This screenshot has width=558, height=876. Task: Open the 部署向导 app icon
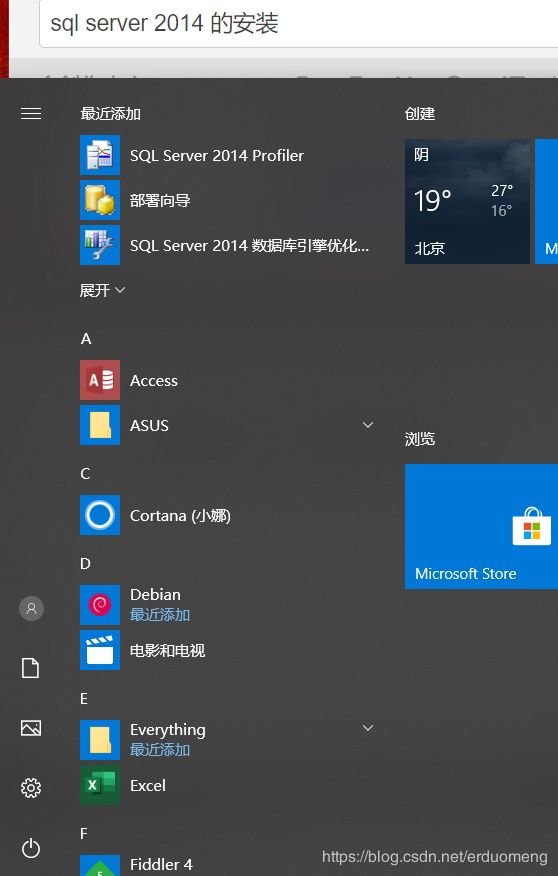[100, 200]
